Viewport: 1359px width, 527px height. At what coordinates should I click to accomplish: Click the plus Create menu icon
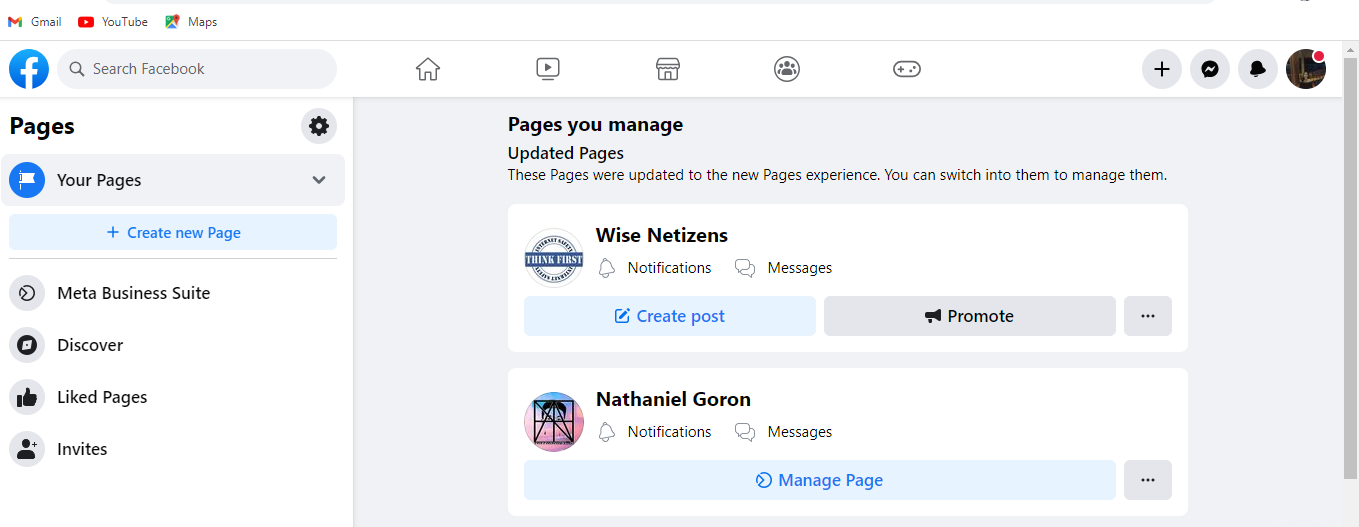coord(1161,69)
